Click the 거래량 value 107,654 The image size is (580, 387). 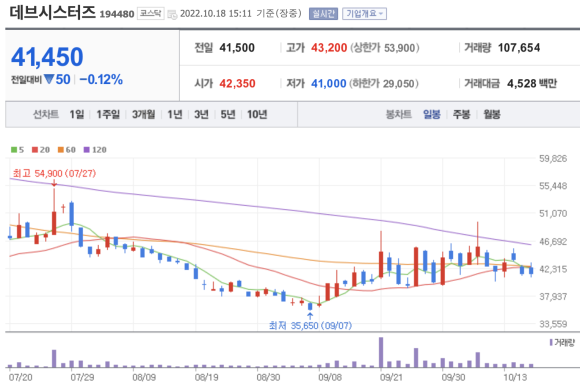coord(519,48)
